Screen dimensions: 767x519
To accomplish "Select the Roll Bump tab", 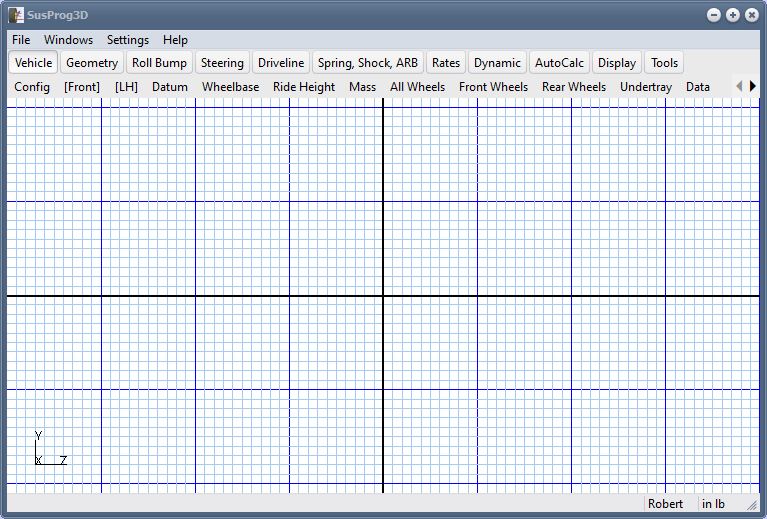I will coord(159,62).
